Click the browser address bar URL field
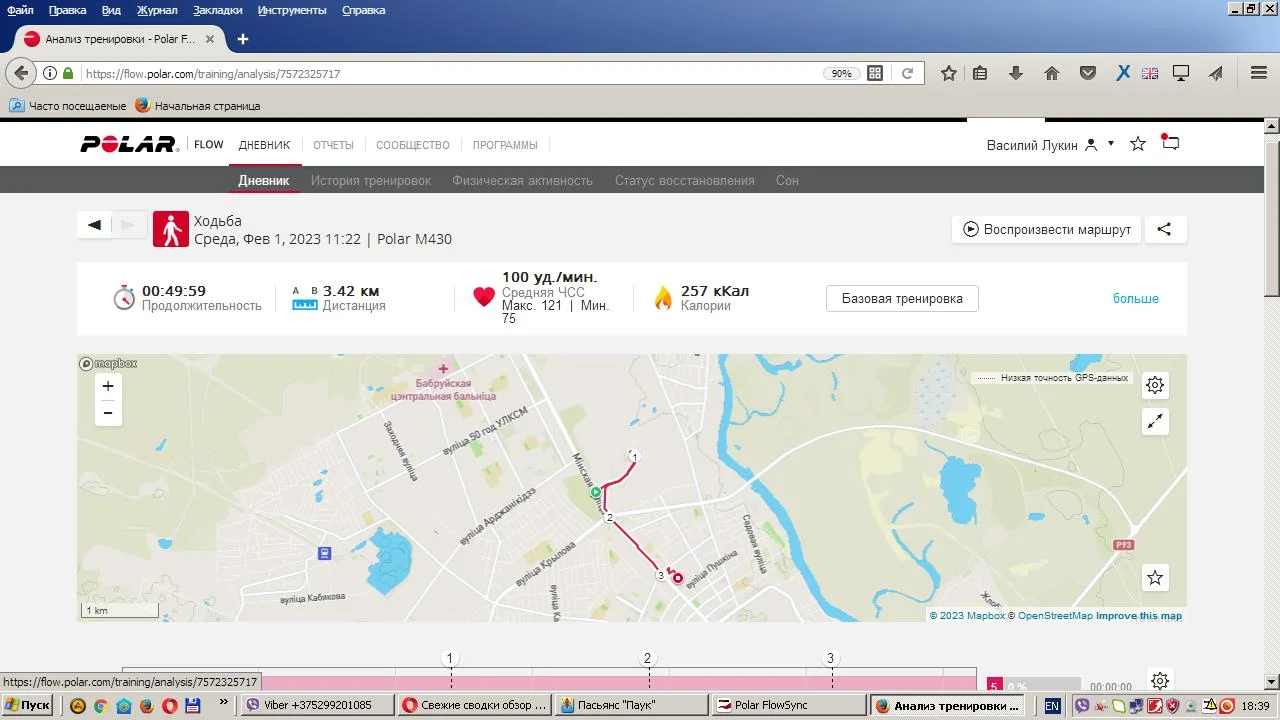 450,74
